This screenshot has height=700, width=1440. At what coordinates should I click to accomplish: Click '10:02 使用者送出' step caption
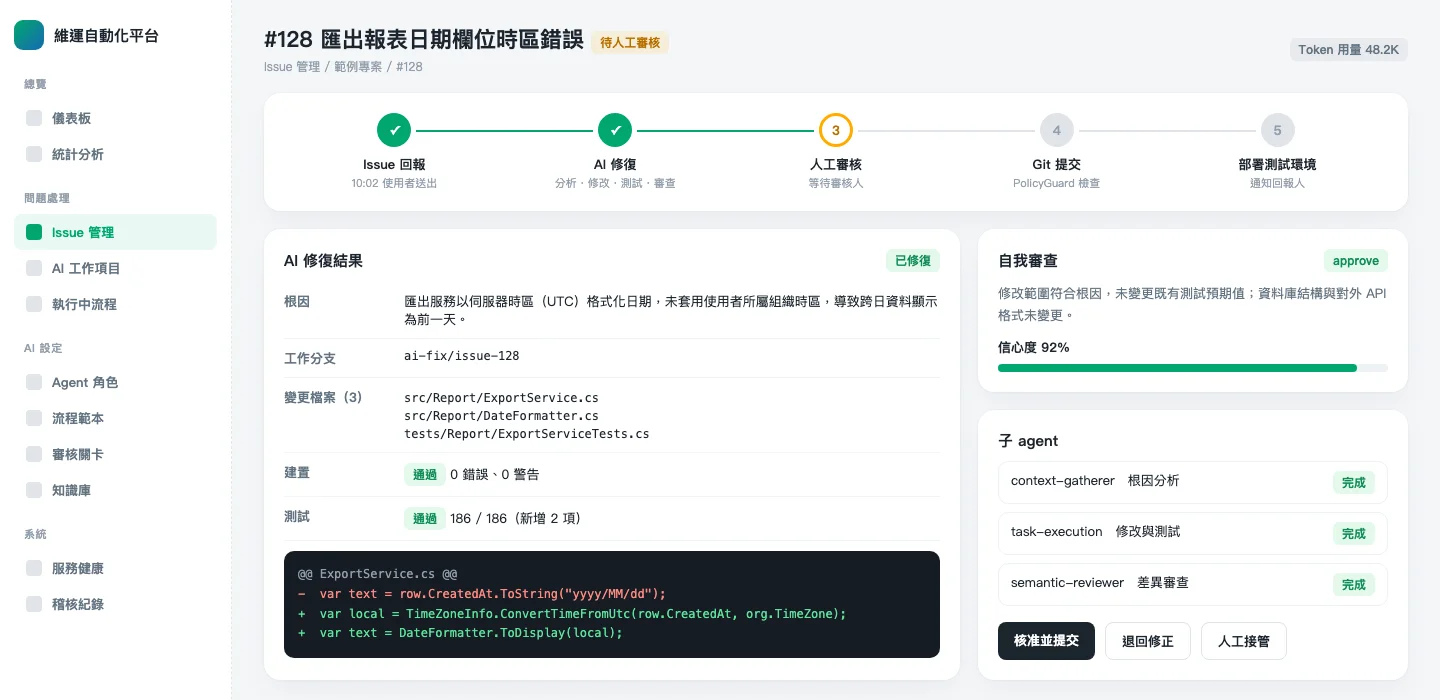click(394, 183)
